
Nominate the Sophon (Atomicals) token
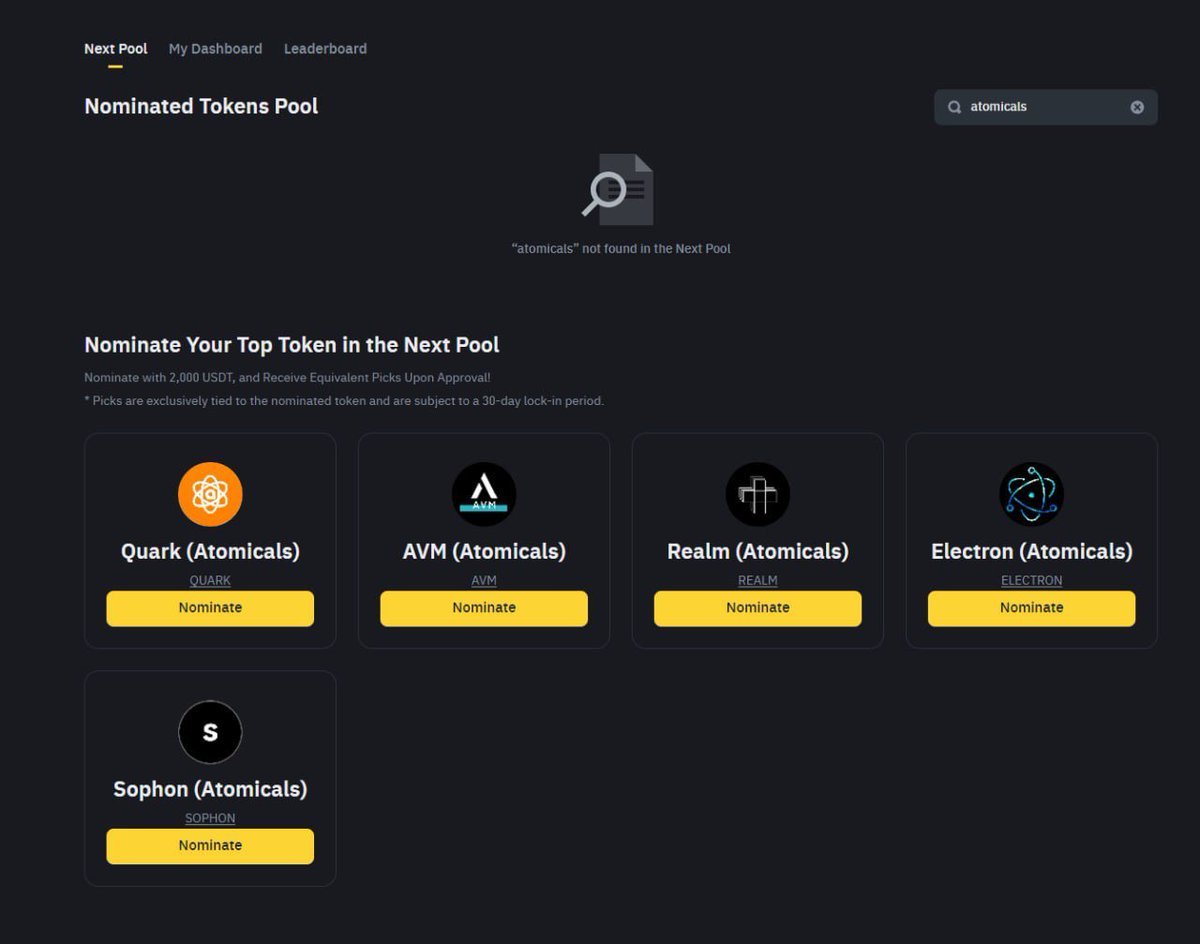(x=210, y=846)
